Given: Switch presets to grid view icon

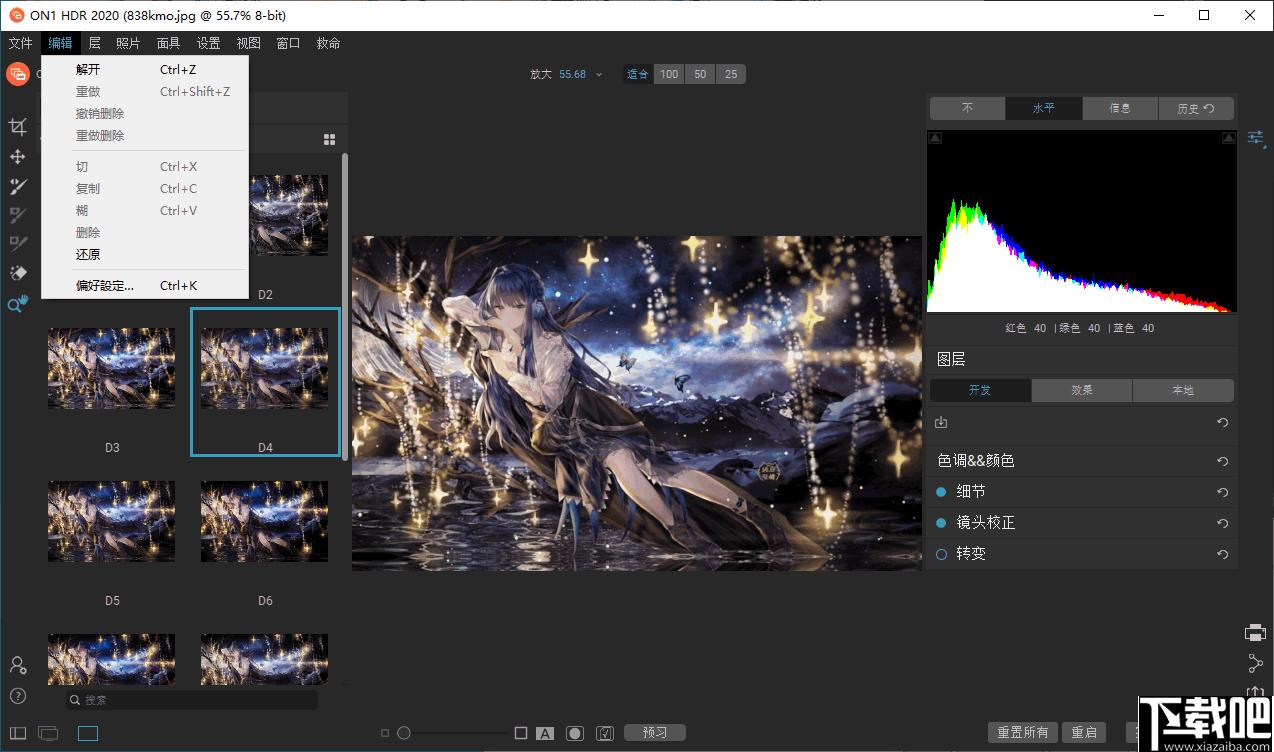Looking at the screenshot, I should tap(330, 140).
